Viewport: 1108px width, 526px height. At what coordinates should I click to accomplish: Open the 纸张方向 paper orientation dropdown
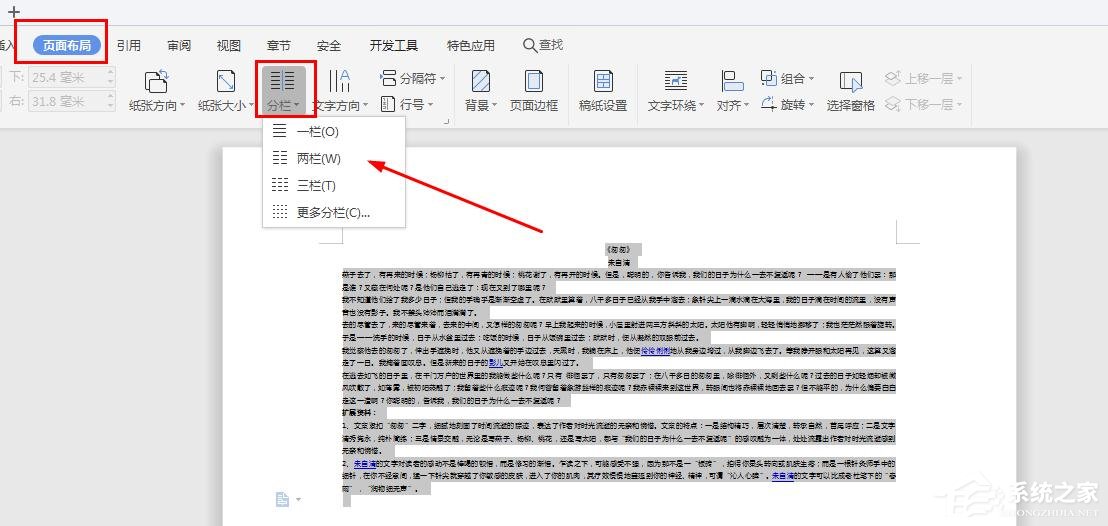pyautogui.click(x=157, y=91)
